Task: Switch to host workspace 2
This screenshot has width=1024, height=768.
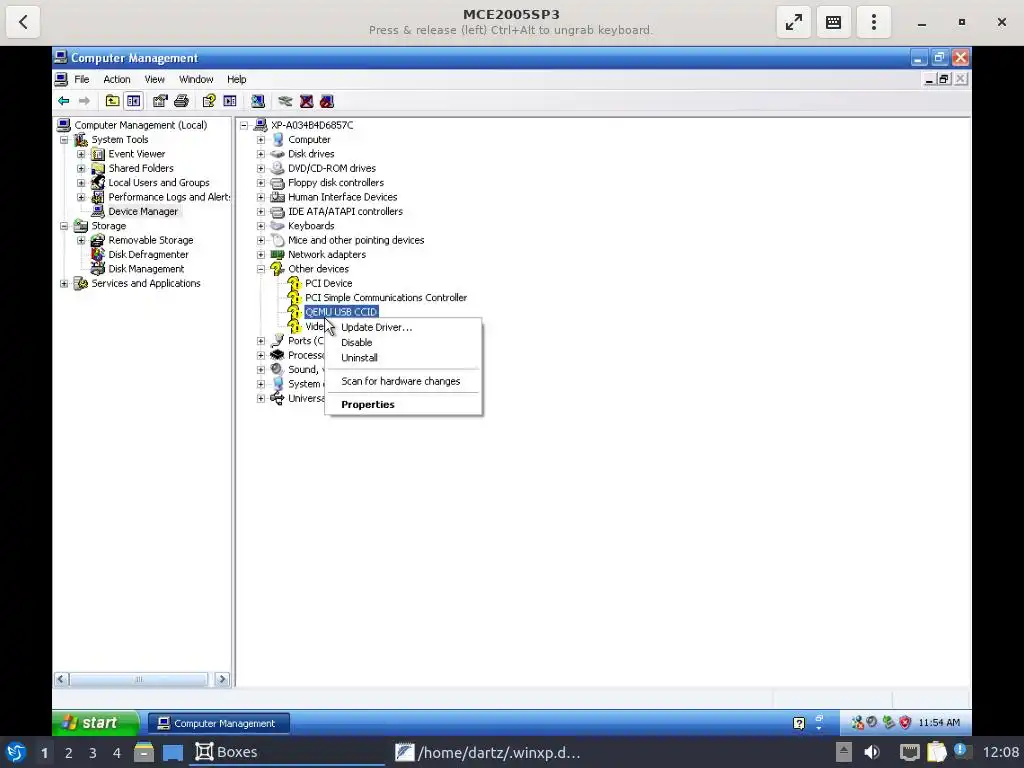Action: click(x=69, y=753)
